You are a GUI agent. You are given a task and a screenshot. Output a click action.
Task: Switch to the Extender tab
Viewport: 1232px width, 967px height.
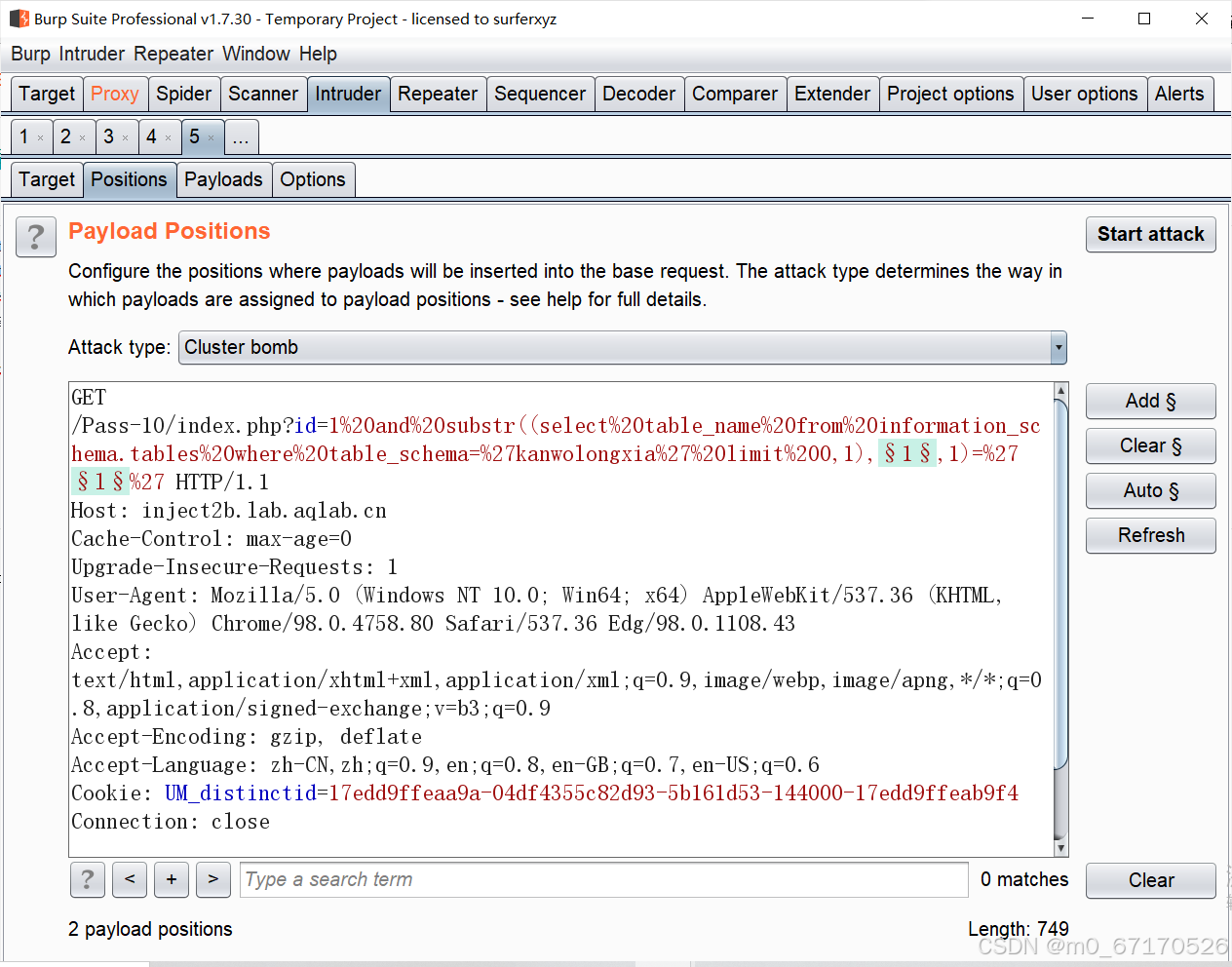coord(832,94)
